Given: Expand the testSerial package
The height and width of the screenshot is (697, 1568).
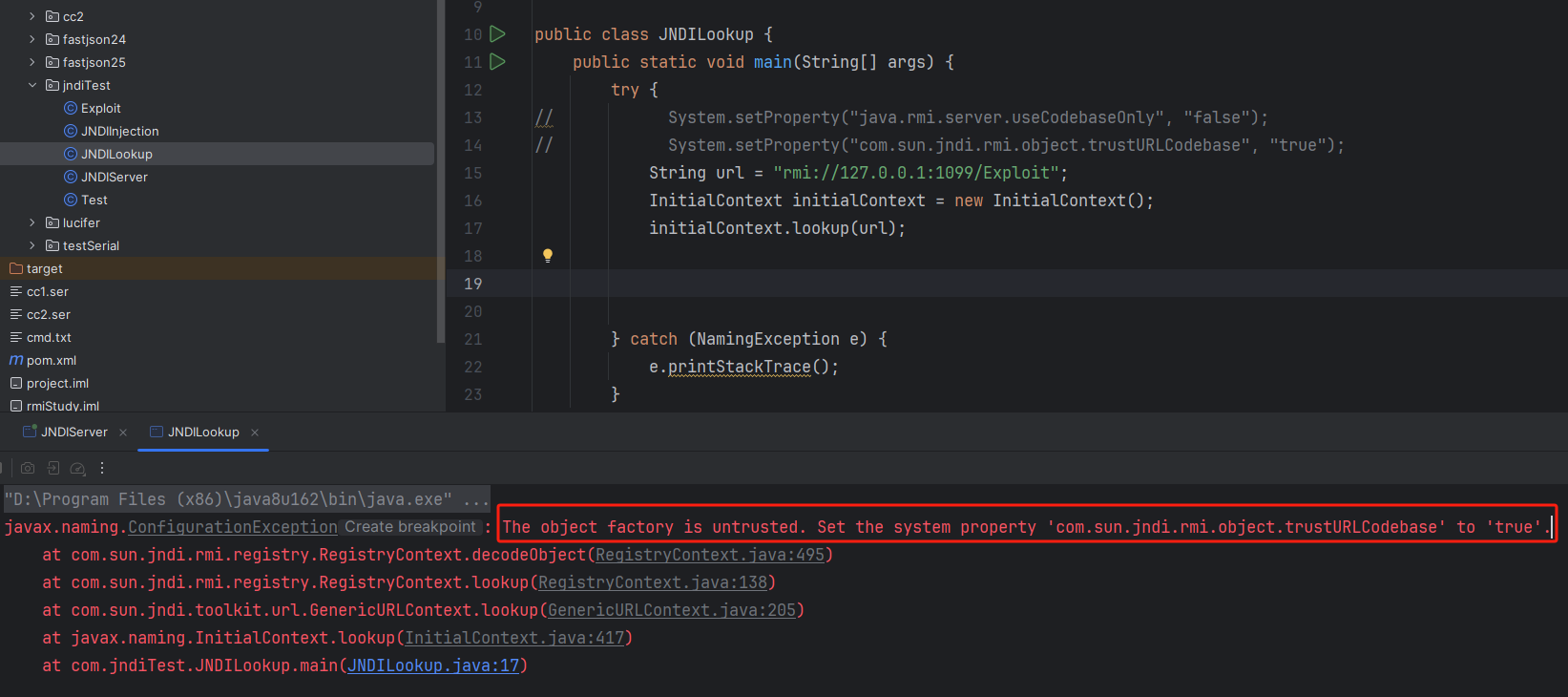Looking at the screenshot, I should 32,245.
